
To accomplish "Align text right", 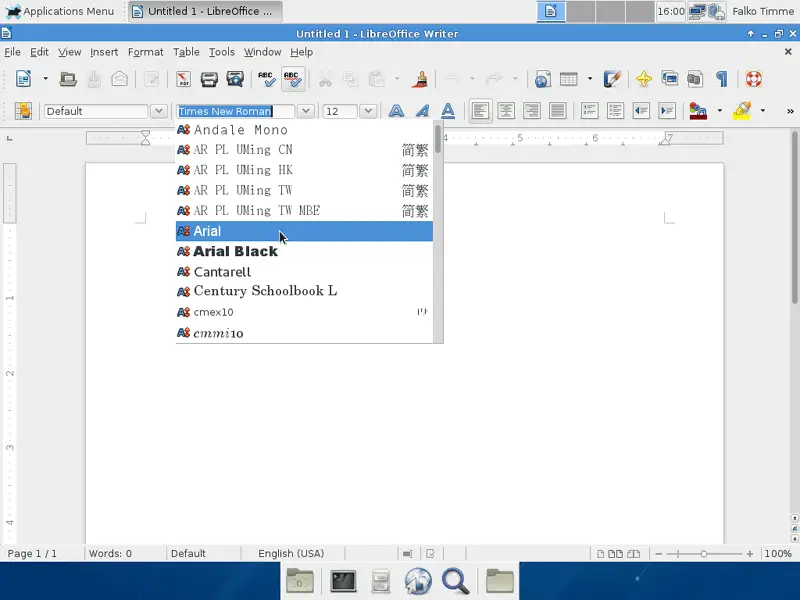I will 532,111.
